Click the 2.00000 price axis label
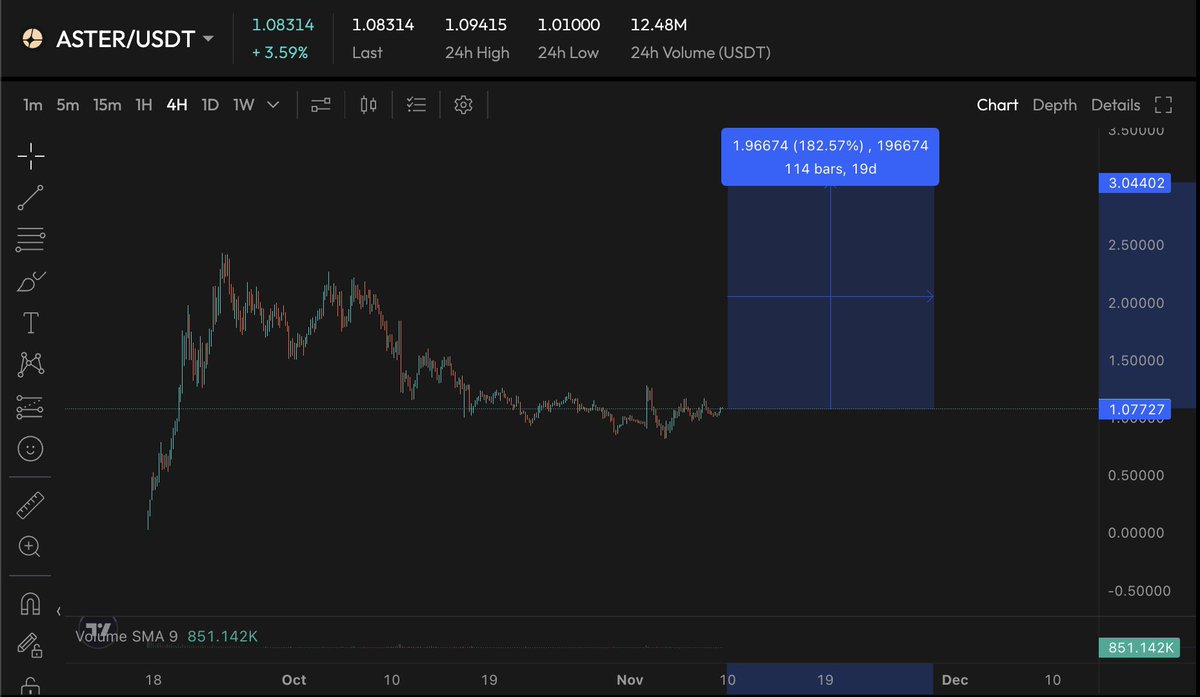 point(1136,302)
